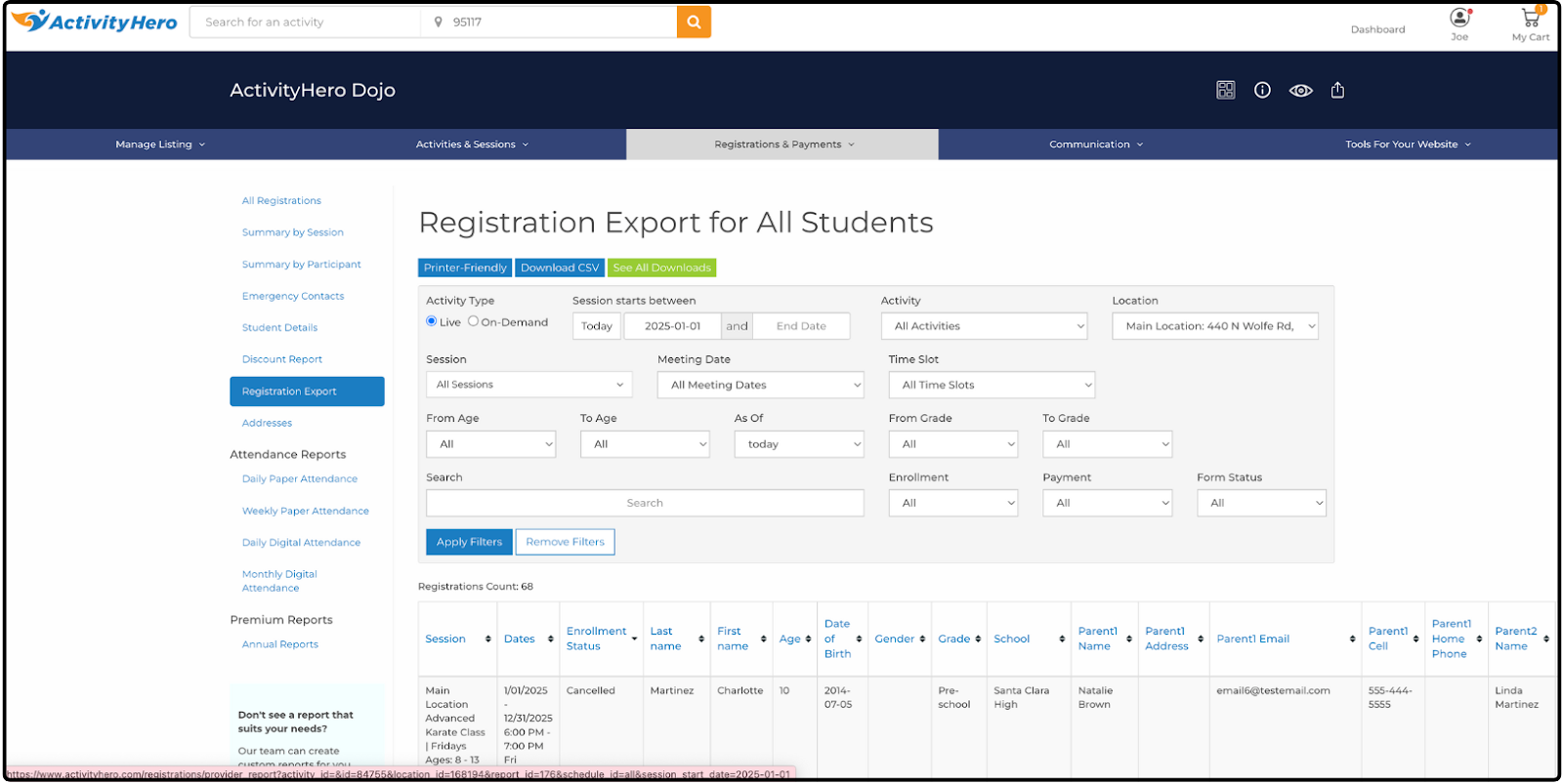The width and height of the screenshot is (1563, 784).
Task: Click the activity search input field
Action: (306, 21)
